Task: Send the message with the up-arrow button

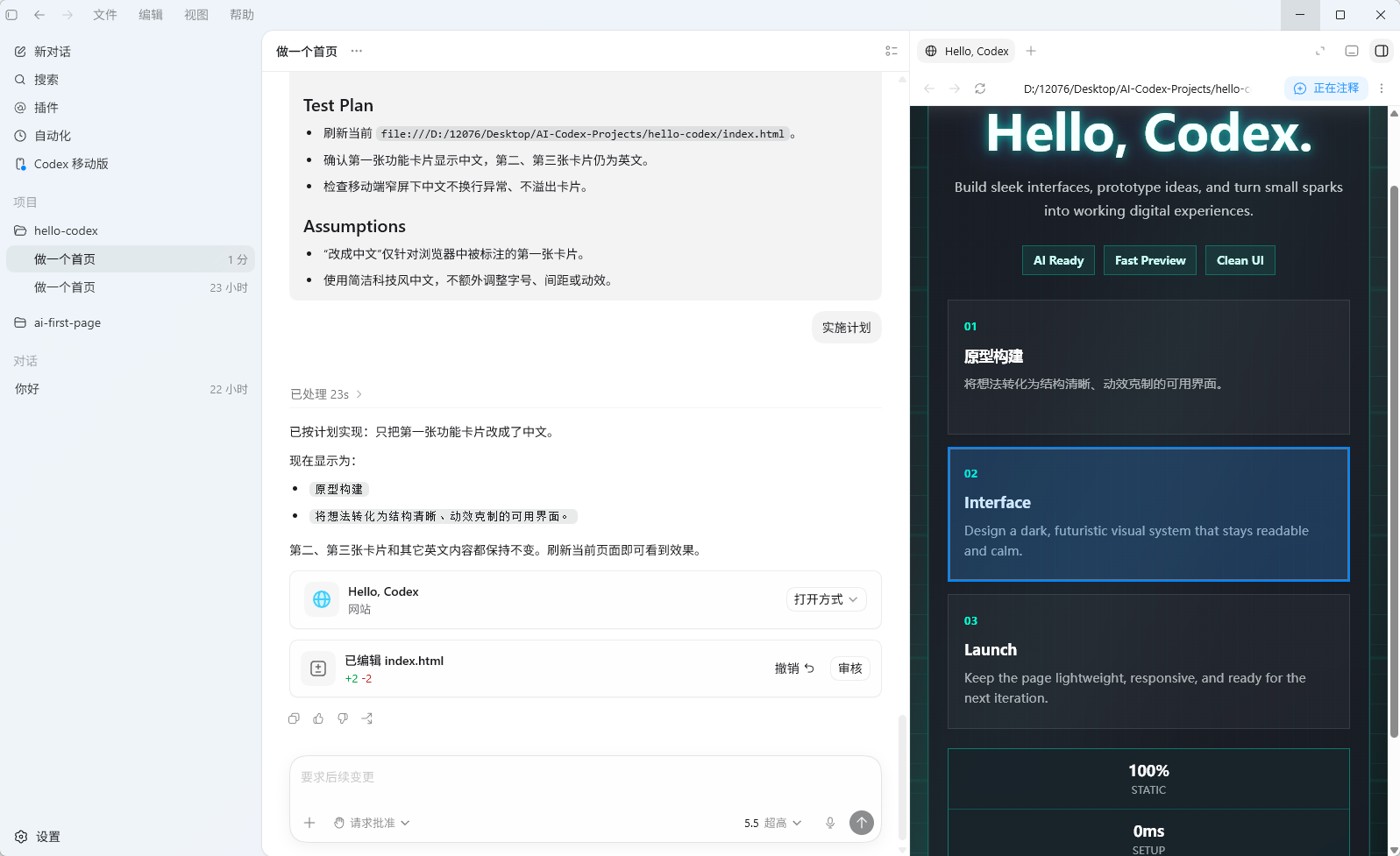Action: 862,823
